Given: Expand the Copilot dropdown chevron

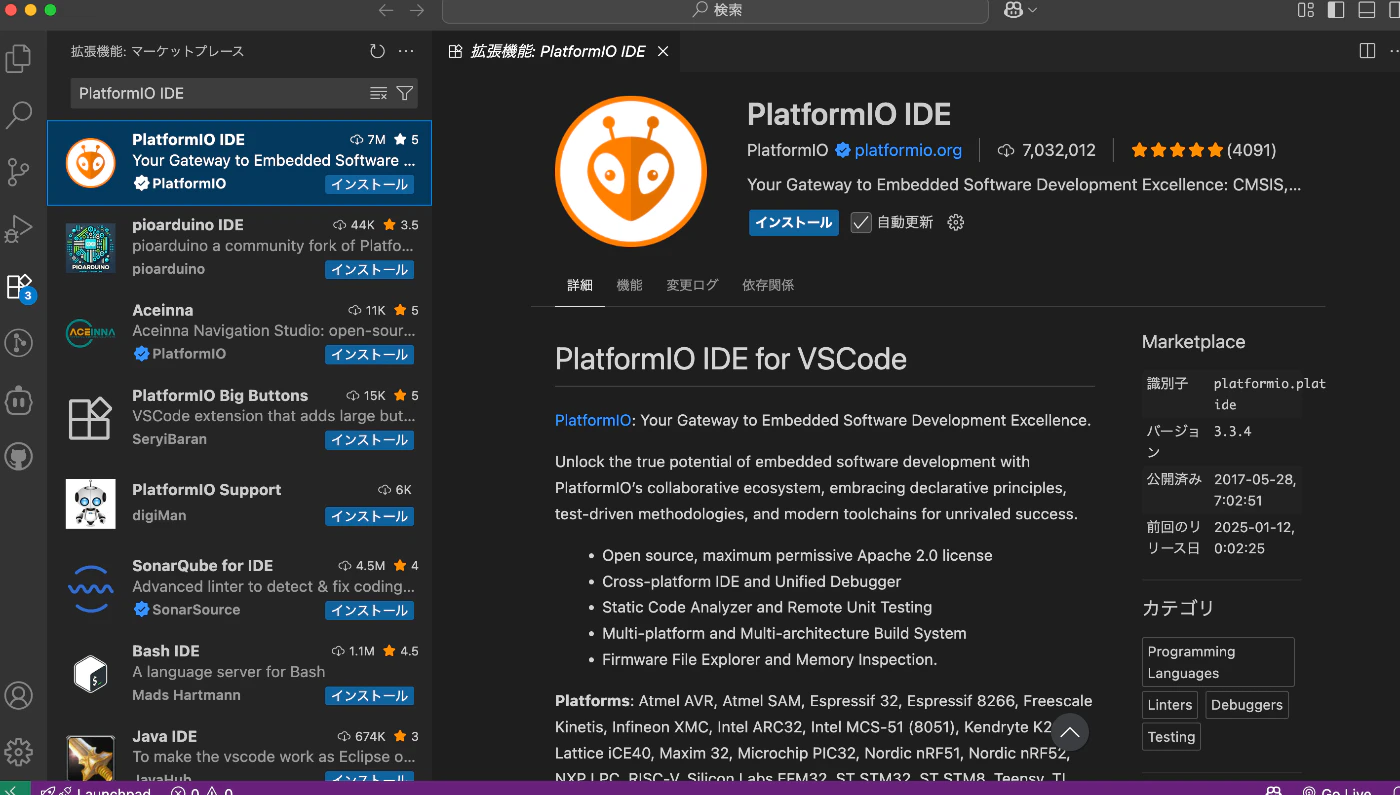Looking at the screenshot, I should click(x=1032, y=10).
